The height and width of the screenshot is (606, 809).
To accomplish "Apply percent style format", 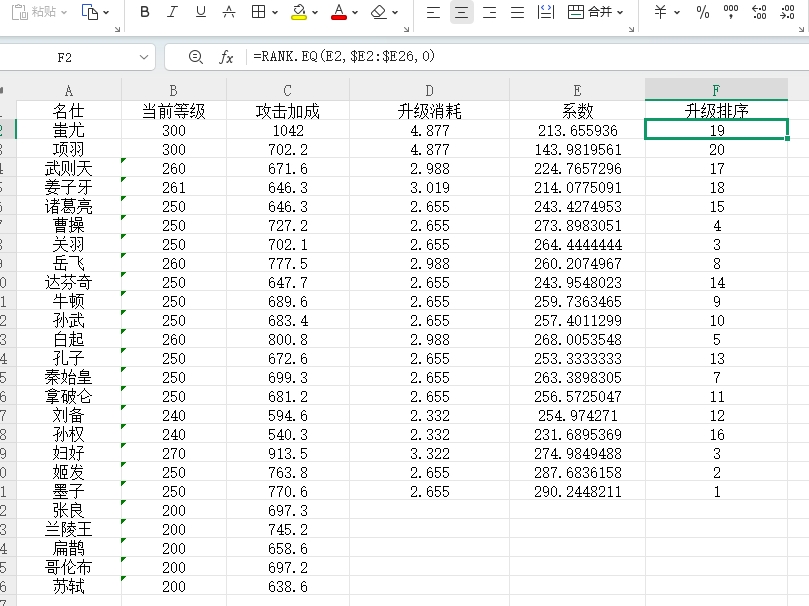I will pyautogui.click(x=703, y=11).
